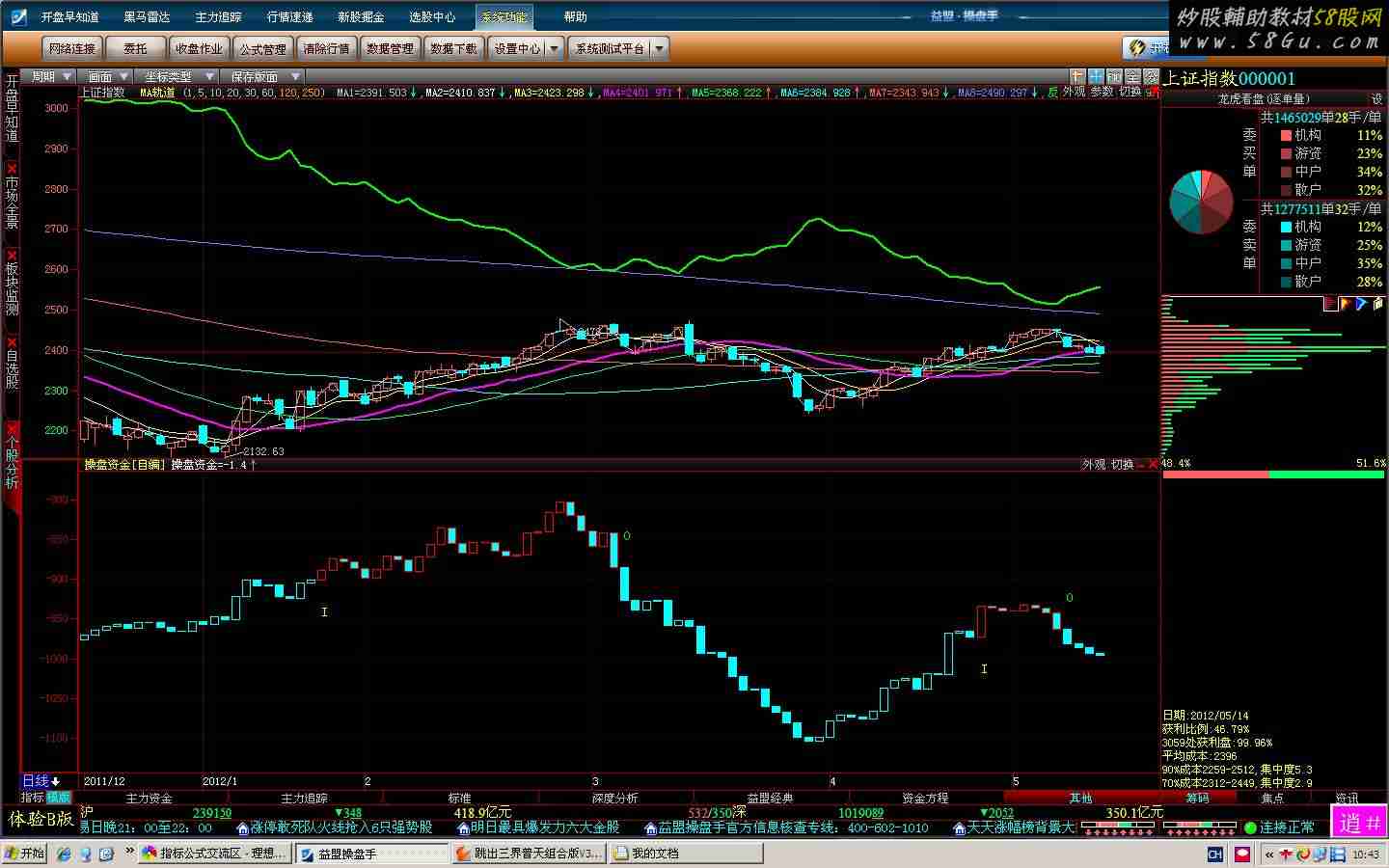Click 数据下载 button

point(453,48)
